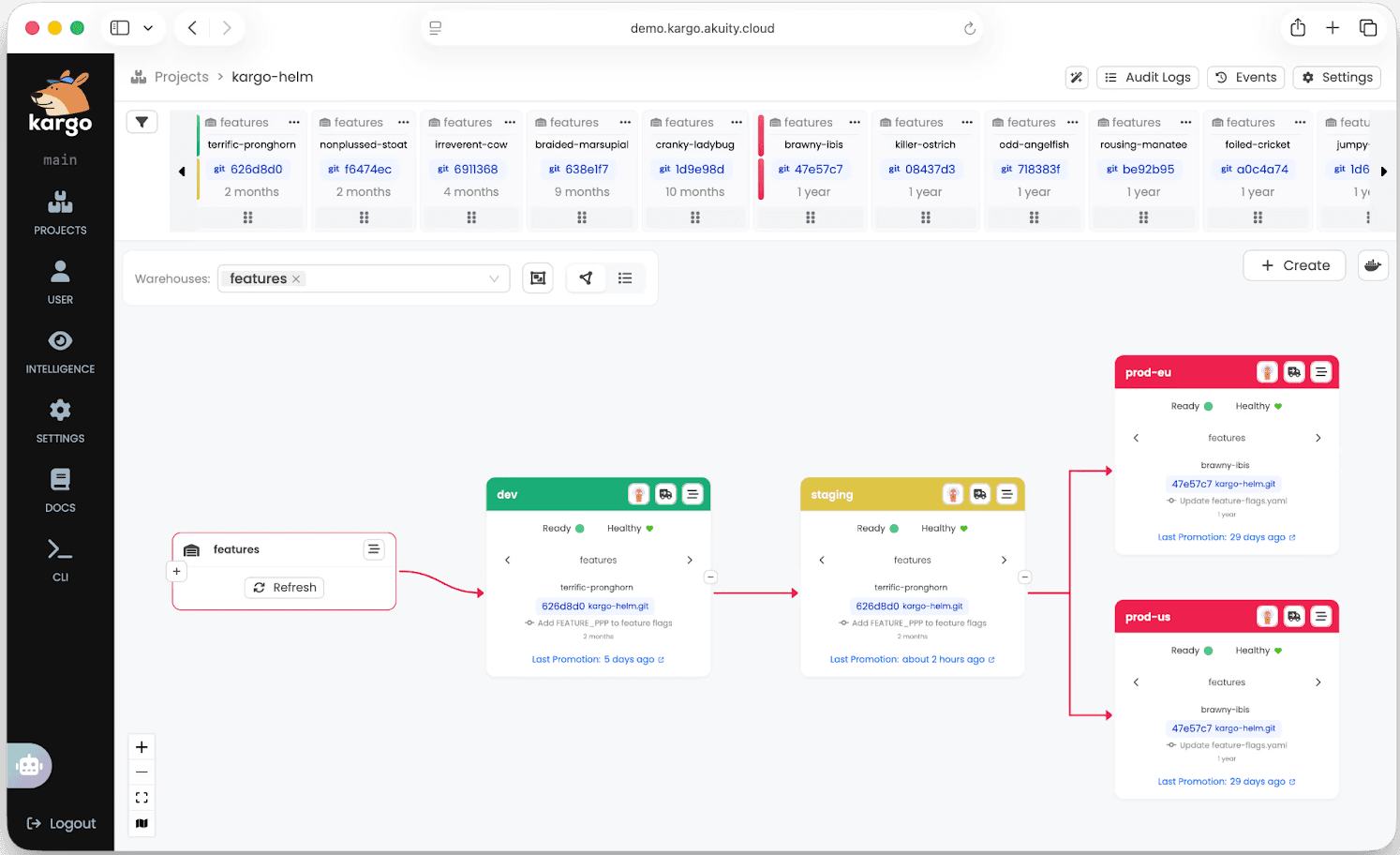Click the truck icon on prod-eu stage
This screenshot has height=855, width=1400.
click(1294, 372)
